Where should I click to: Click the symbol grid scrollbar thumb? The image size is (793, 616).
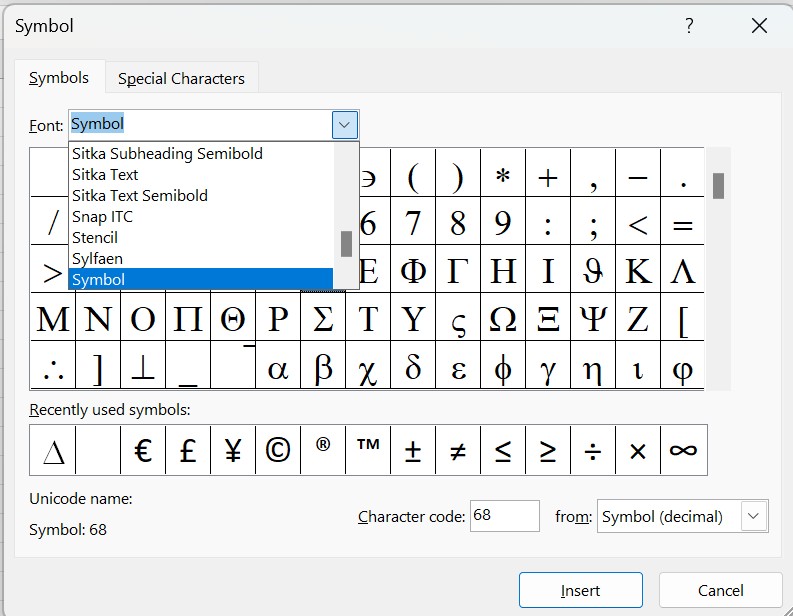(718, 186)
